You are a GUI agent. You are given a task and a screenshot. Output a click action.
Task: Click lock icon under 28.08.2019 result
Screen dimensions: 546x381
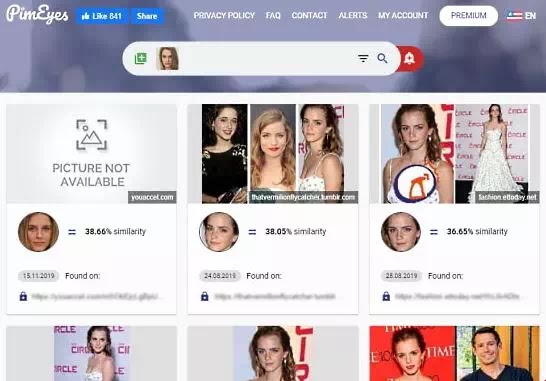[386, 296]
